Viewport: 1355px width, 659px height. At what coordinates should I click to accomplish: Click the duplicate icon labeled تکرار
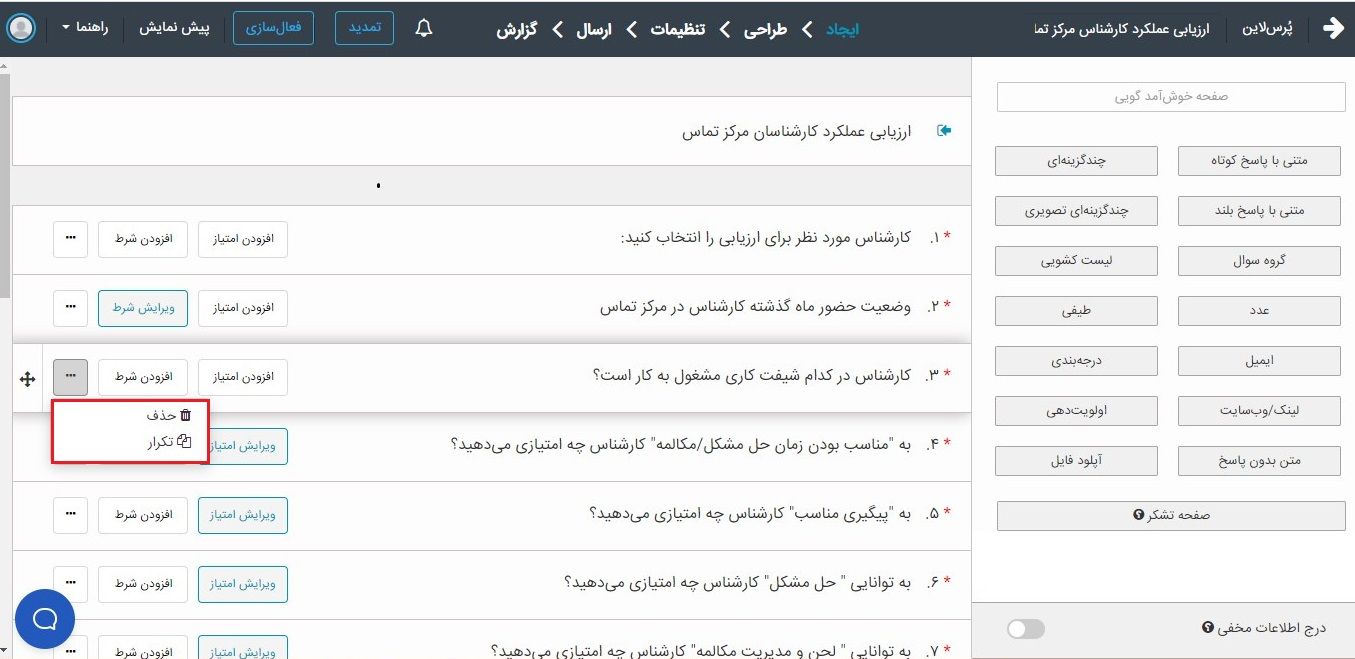click(x=183, y=442)
